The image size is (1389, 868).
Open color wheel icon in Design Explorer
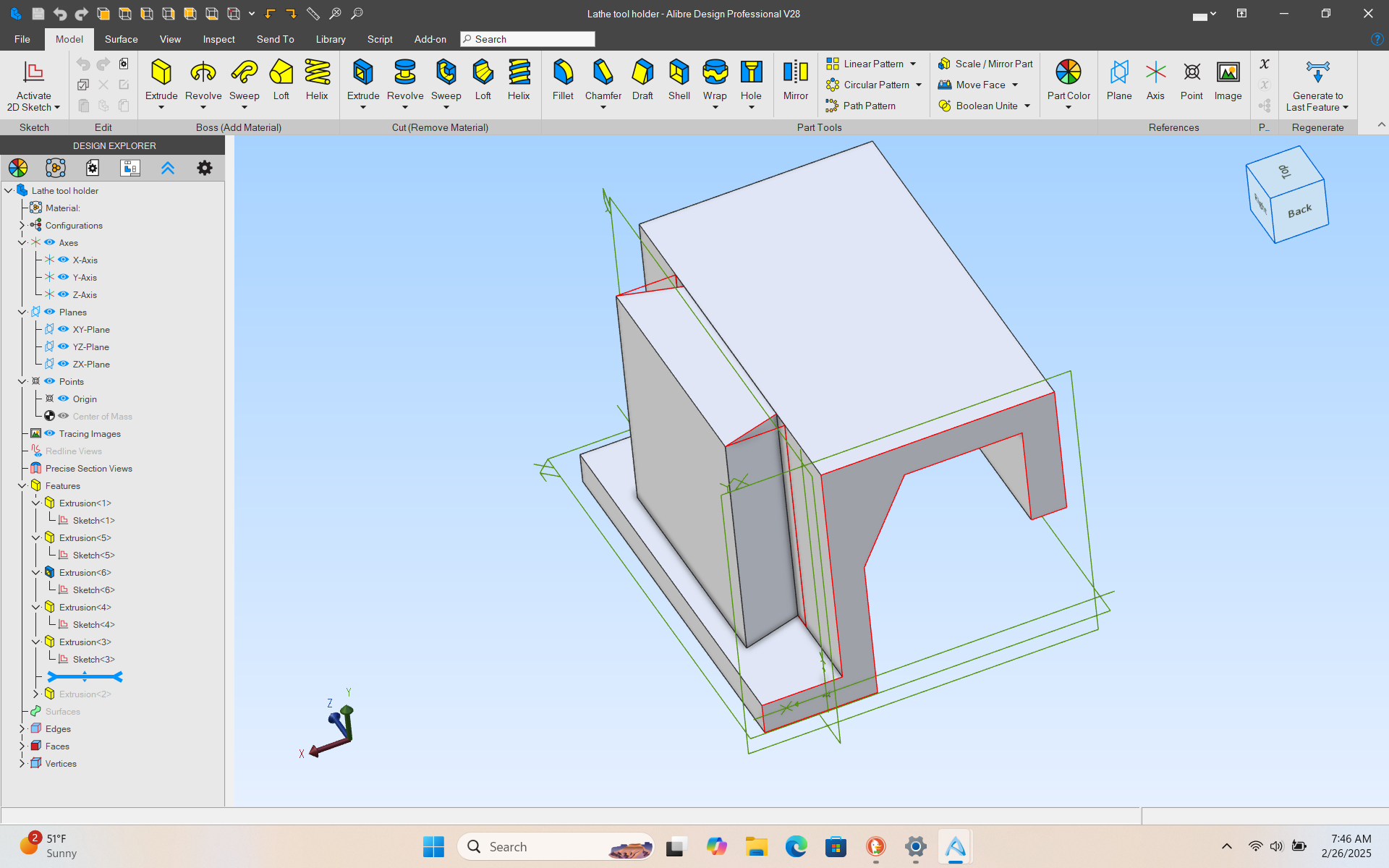click(x=18, y=168)
